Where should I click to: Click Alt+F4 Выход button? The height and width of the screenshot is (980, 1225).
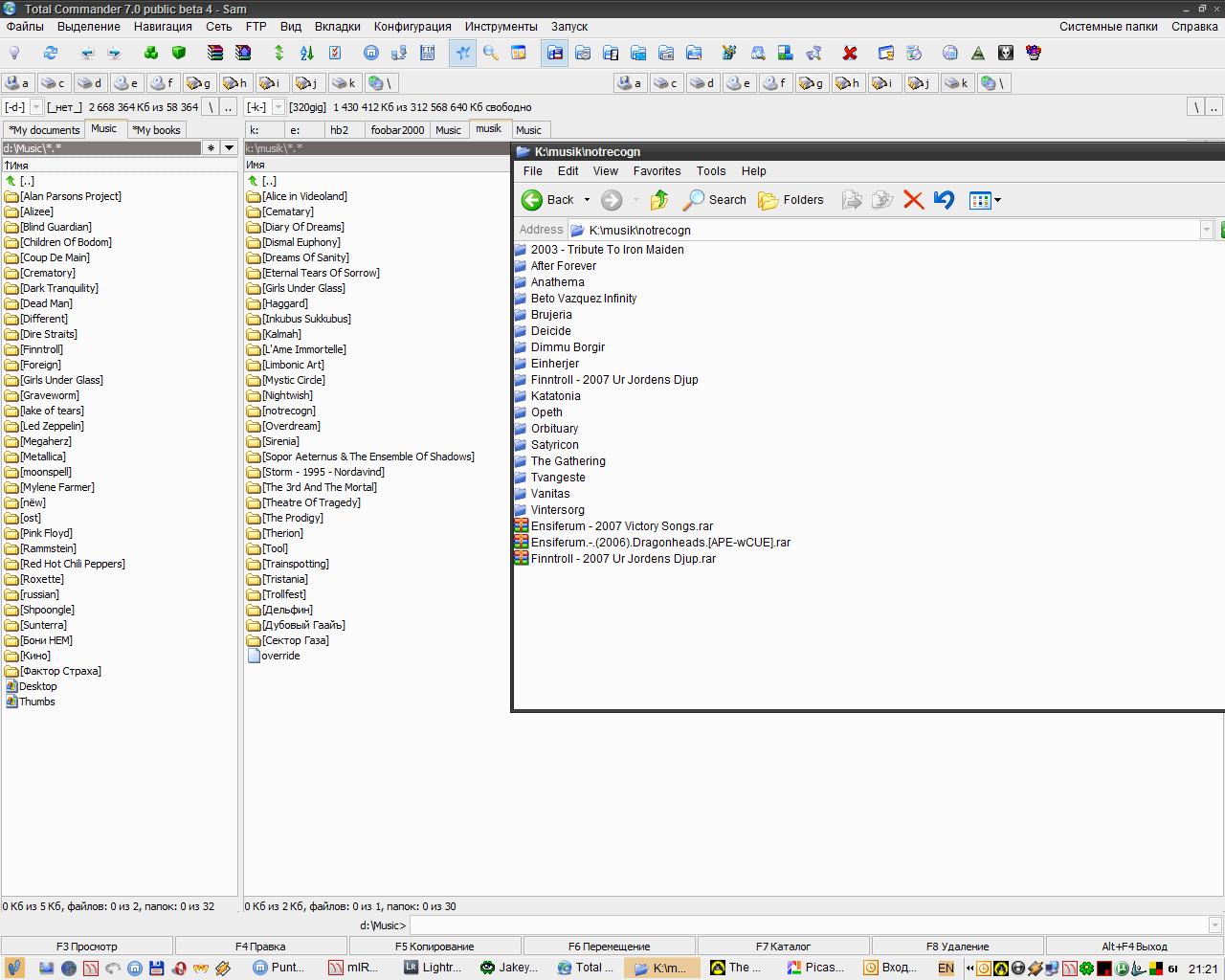click(1134, 947)
